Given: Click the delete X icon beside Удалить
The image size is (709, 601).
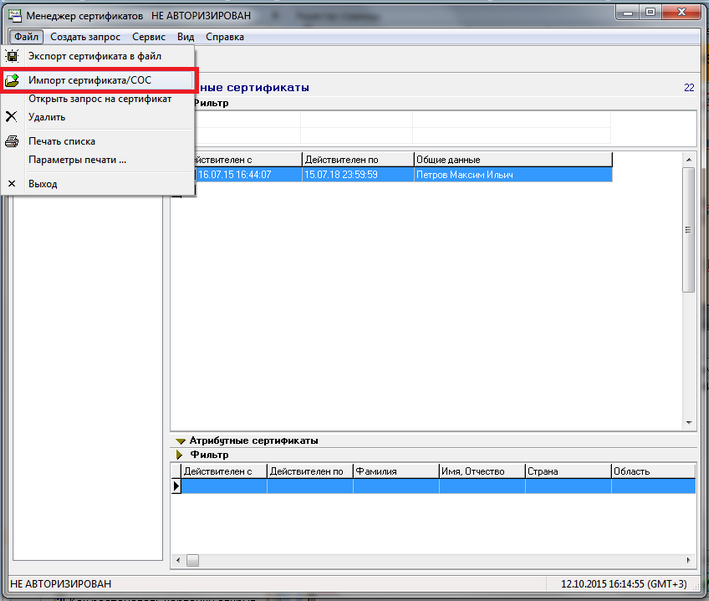Looking at the screenshot, I should (x=13, y=116).
